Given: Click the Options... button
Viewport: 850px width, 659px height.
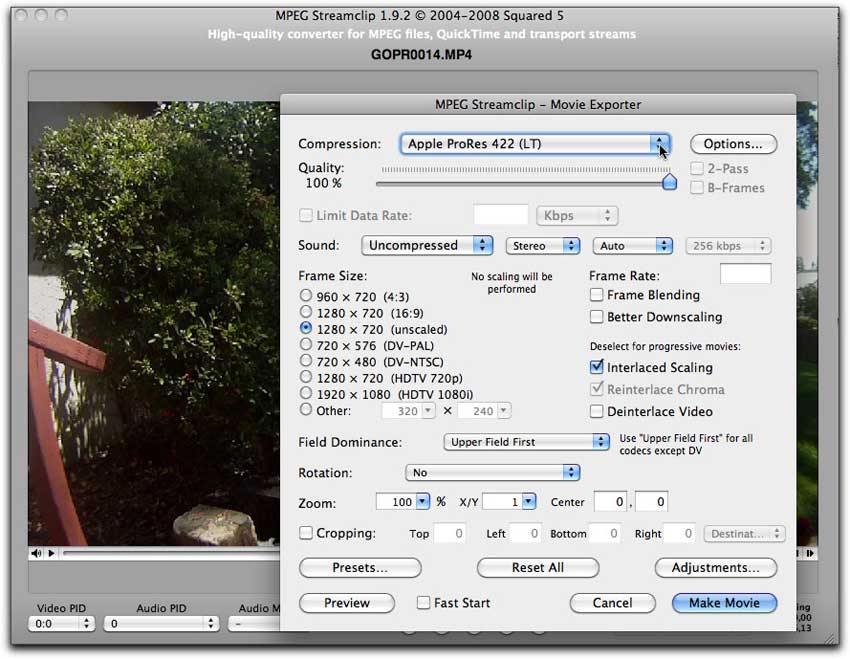Looking at the screenshot, I should coord(733,144).
